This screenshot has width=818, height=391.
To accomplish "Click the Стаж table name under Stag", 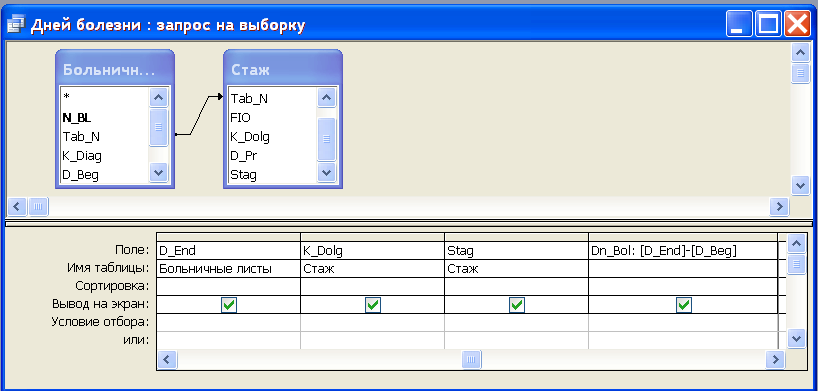I will [x=516, y=269].
